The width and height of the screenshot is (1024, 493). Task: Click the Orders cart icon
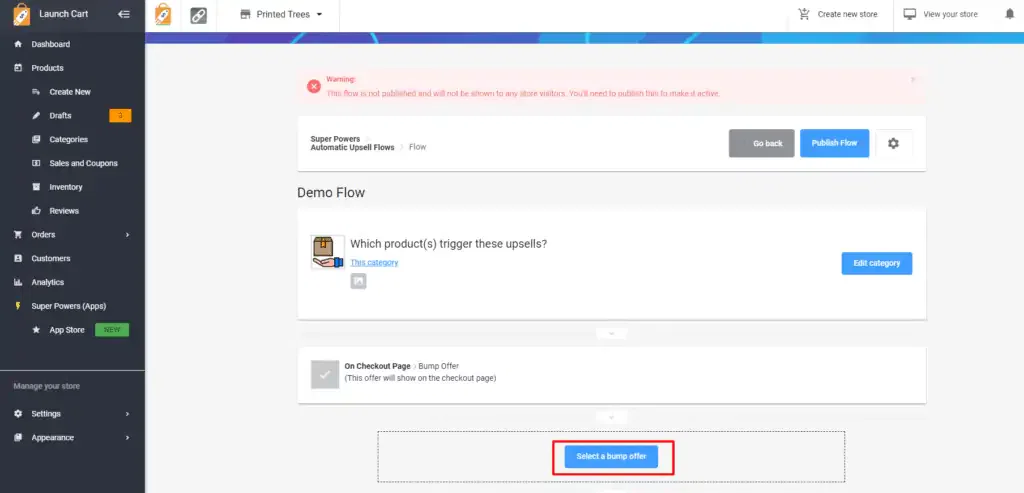pyautogui.click(x=18, y=234)
